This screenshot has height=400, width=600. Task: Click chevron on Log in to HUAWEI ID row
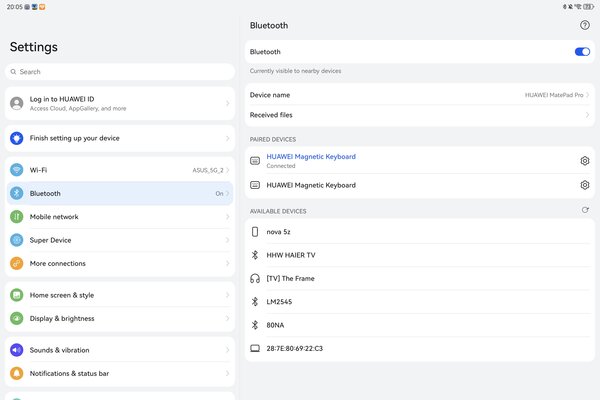click(x=228, y=103)
